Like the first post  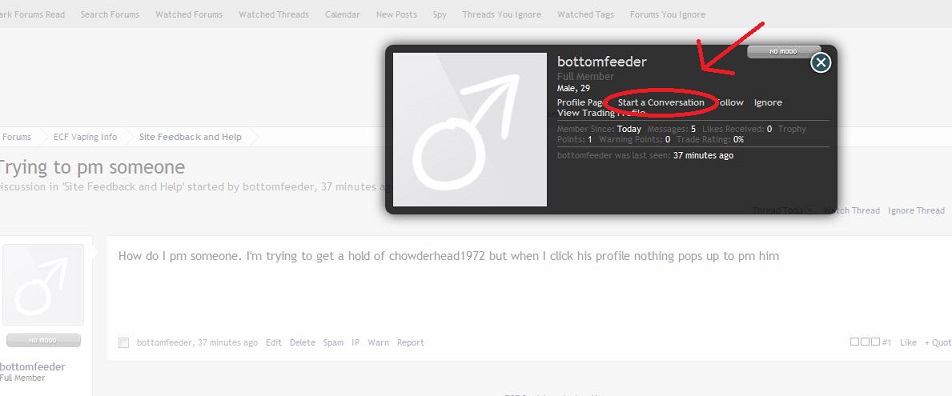point(908,343)
